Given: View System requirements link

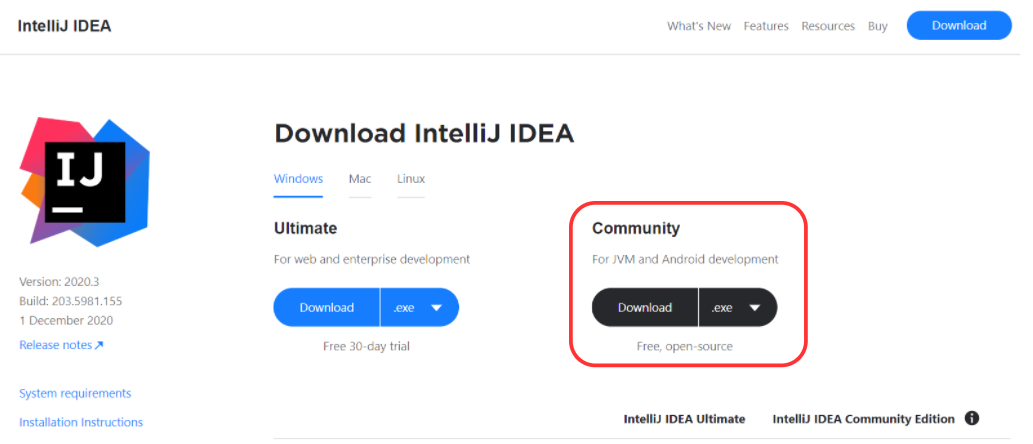Looking at the screenshot, I should [x=75, y=394].
